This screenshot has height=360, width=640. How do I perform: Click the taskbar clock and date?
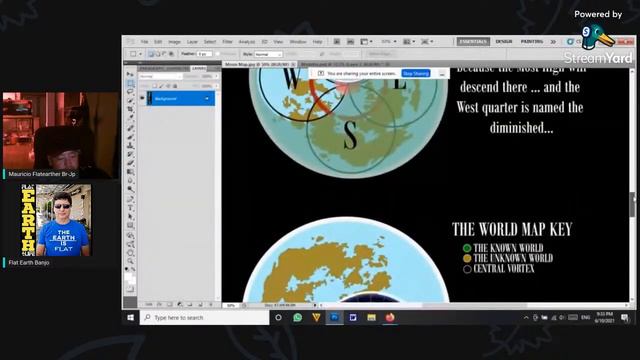[604, 317]
